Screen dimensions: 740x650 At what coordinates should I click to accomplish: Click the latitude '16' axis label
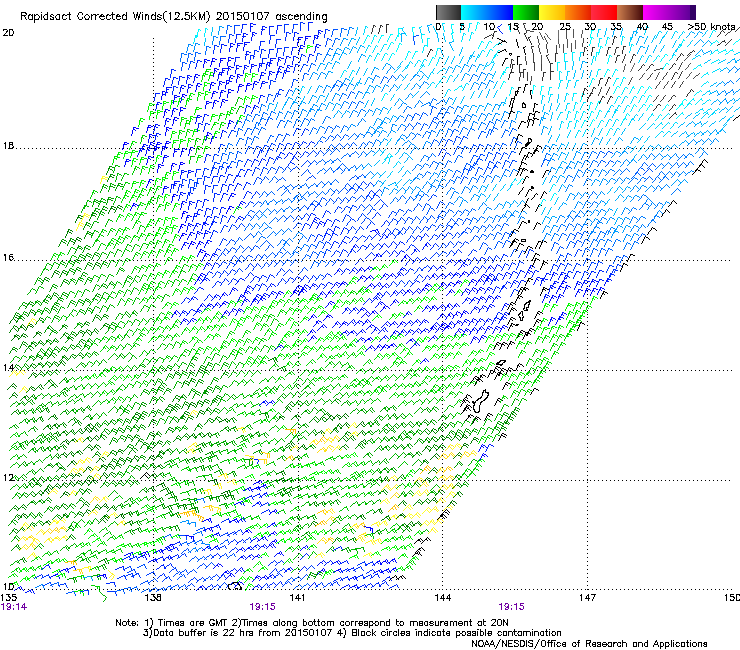(8, 258)
